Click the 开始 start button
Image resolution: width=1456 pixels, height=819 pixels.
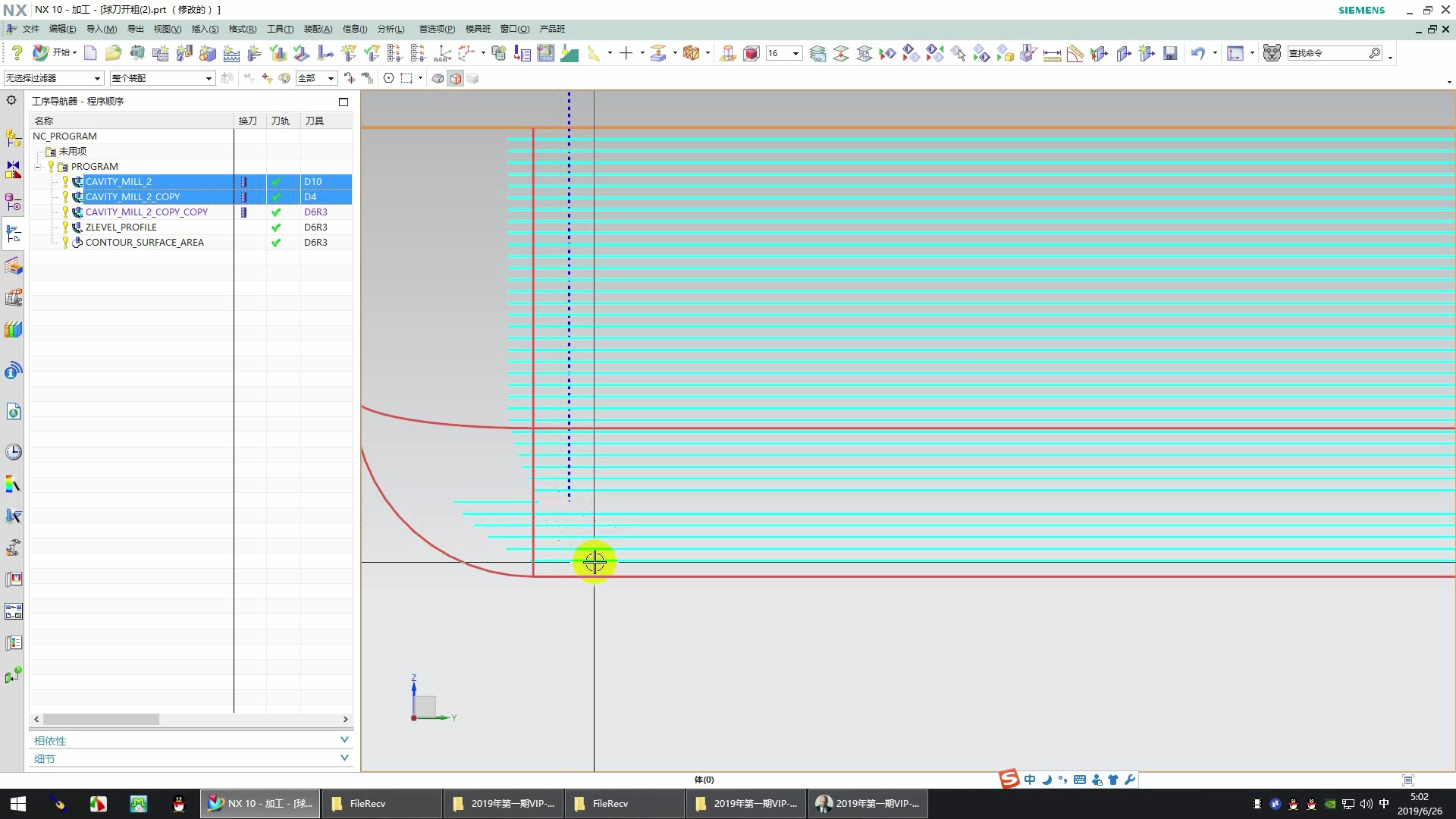tap(56, 52)
